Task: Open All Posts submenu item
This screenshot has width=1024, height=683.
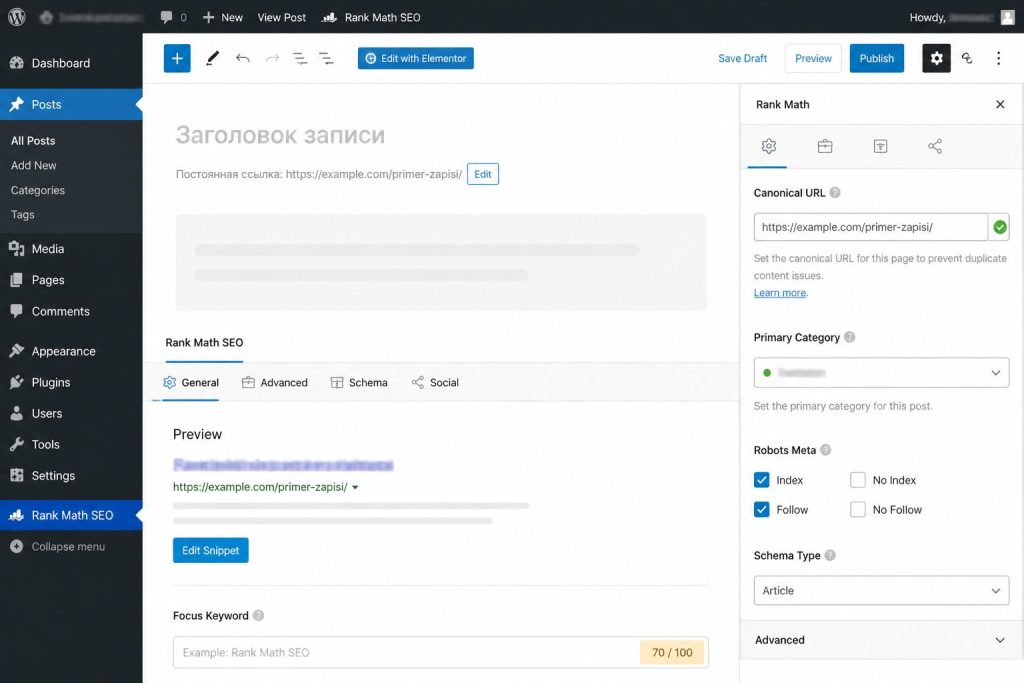Action: tap(33, 140)
